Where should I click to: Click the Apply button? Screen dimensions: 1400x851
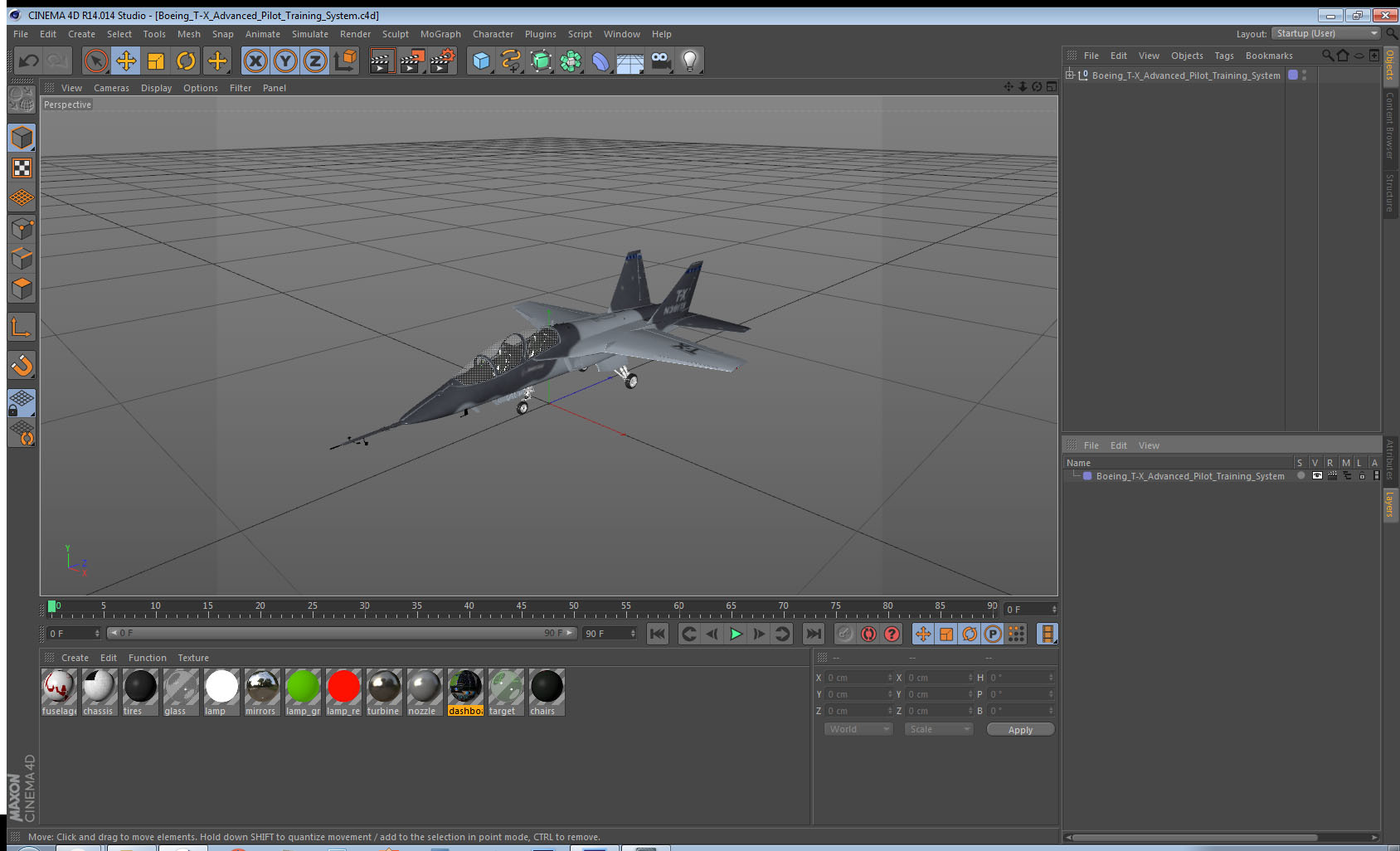pos(1020,730)
